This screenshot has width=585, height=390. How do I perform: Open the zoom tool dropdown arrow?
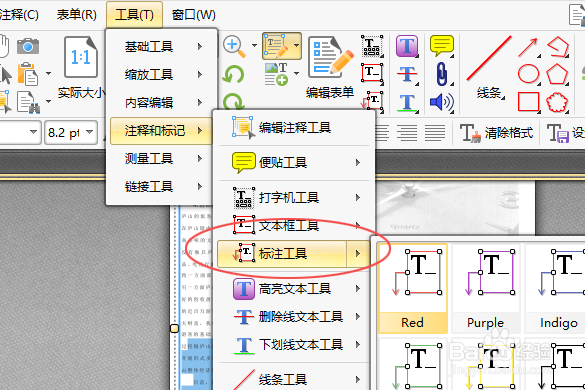click(x=254, y=46)
